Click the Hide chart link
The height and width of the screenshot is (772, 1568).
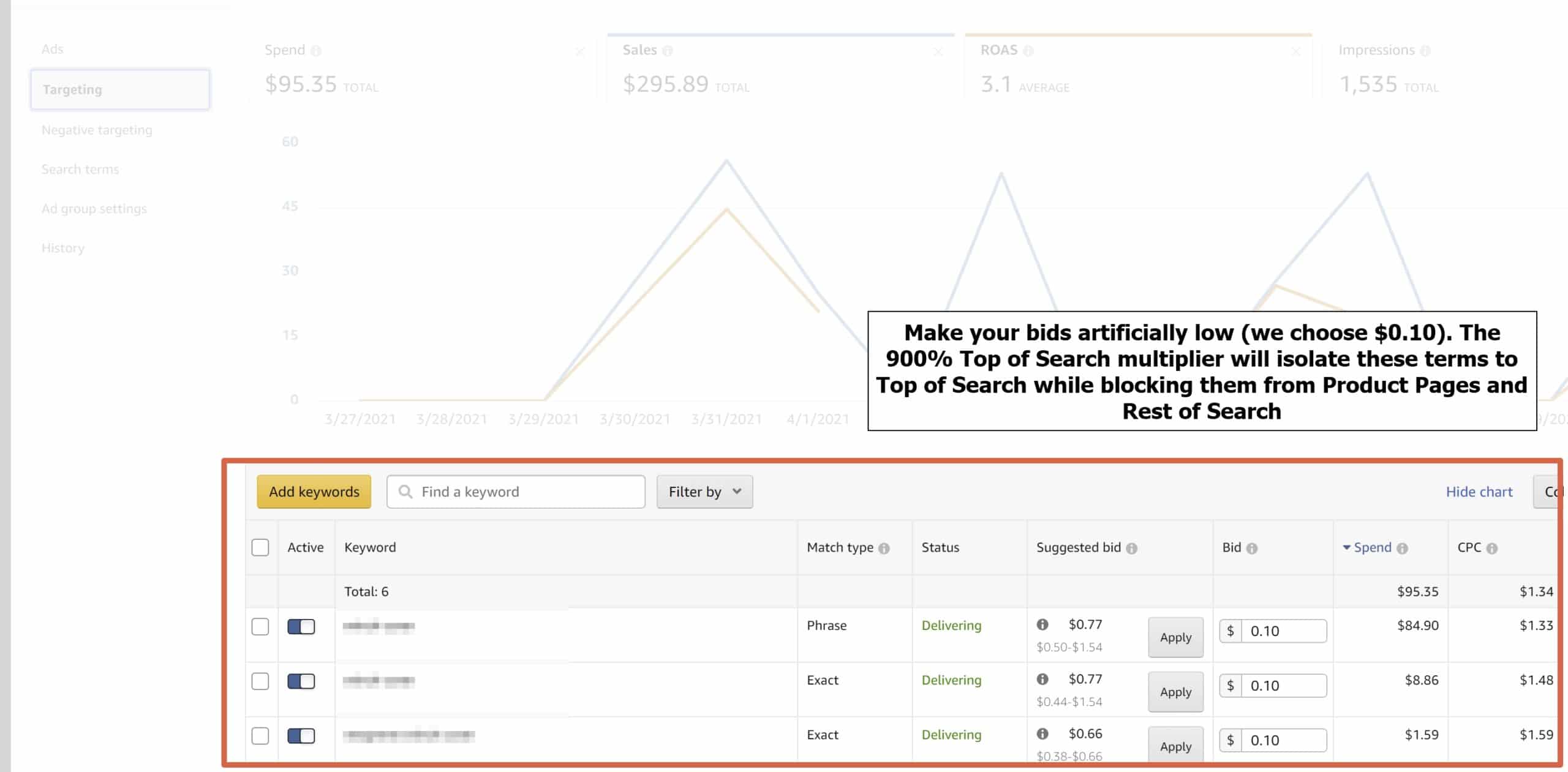click(x=1479, y=492)
